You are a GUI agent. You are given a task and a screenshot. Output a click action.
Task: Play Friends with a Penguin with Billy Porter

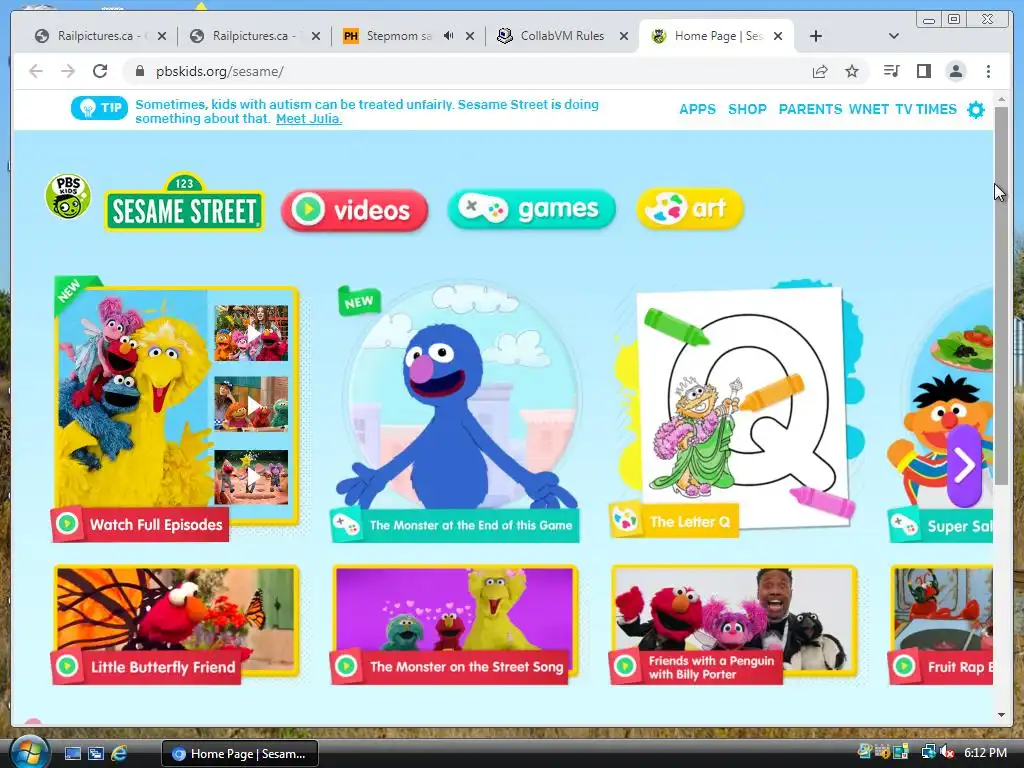tap(734, 624)
